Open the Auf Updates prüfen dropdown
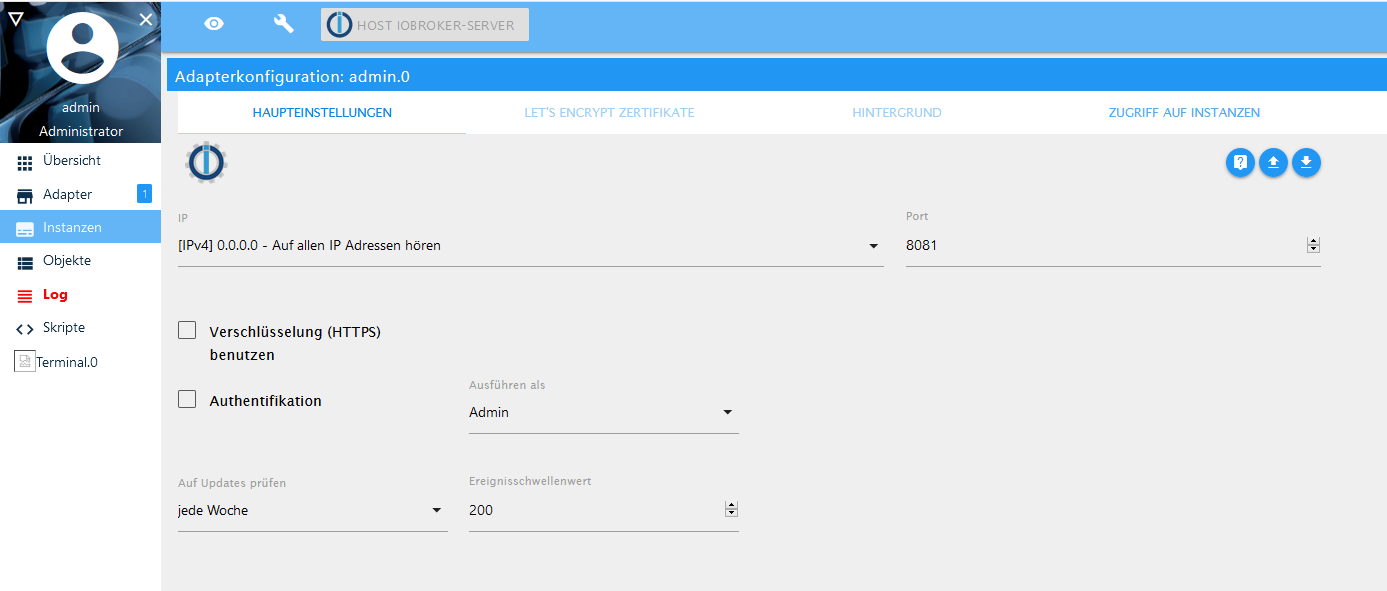 pos(313,510)
